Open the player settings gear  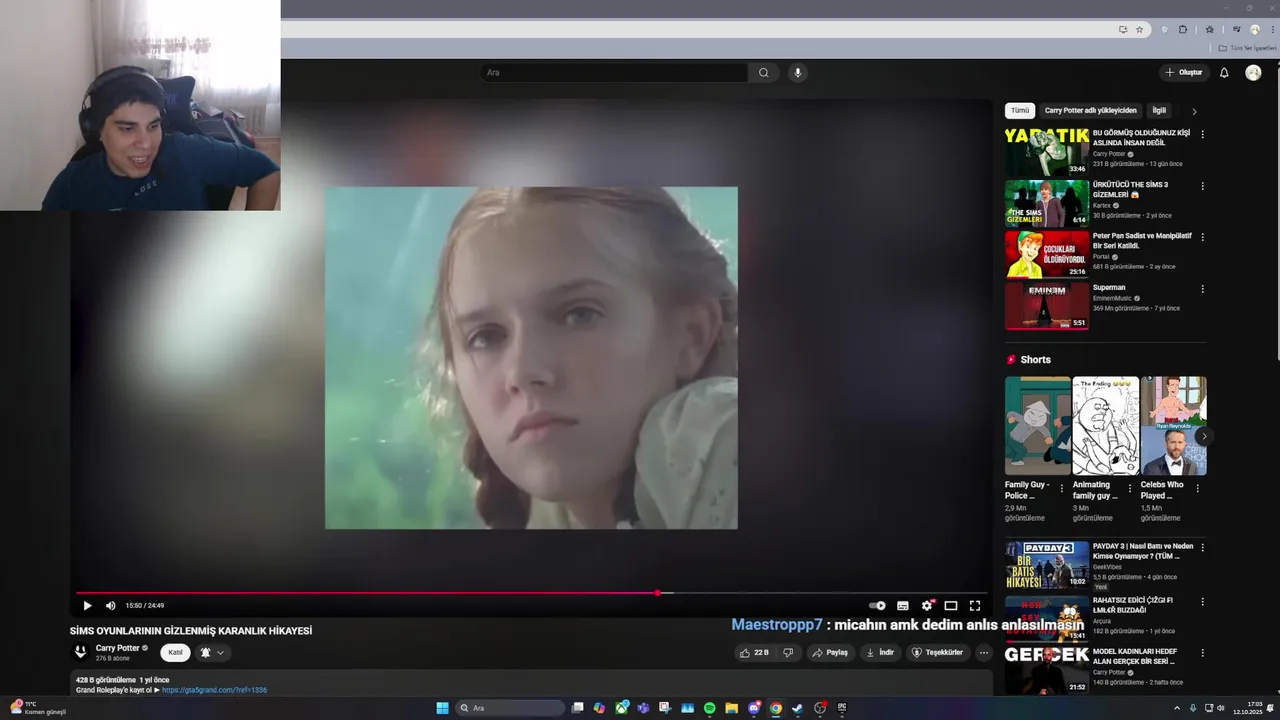point(927,605)
